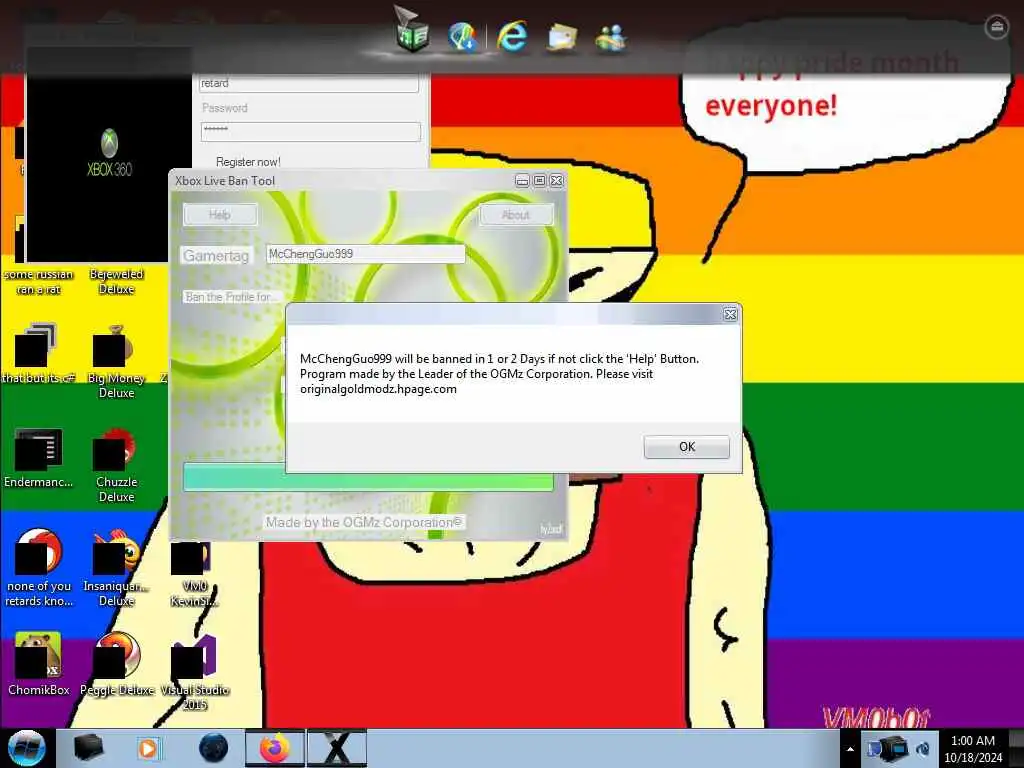
Task: Maximize the Xbox Live Ban Tool window
Action: tap(539, 180)
